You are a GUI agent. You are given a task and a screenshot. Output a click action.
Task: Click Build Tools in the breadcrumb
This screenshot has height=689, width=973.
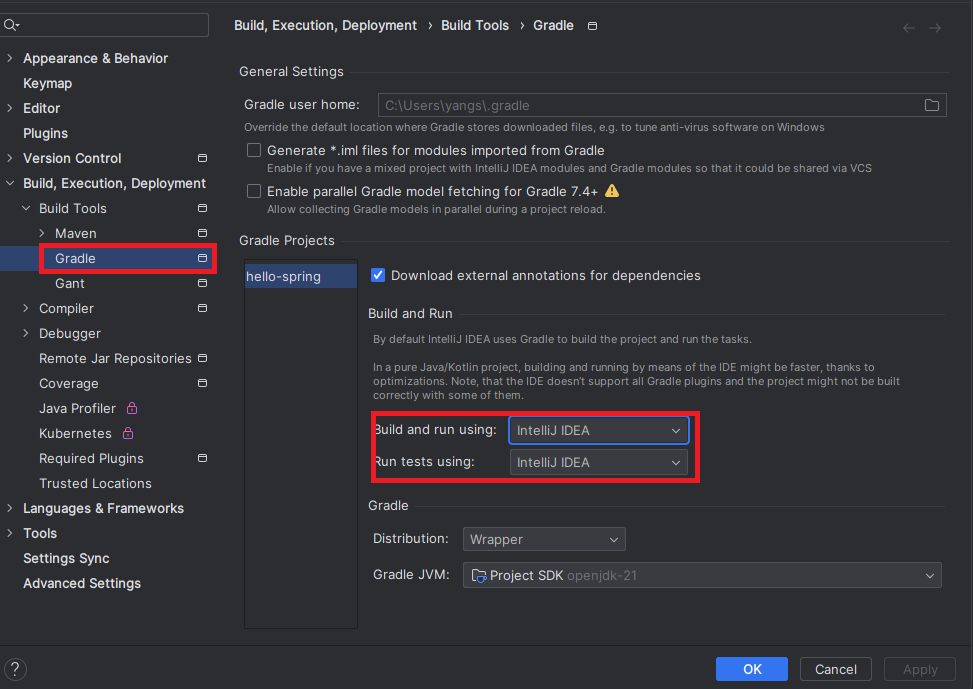[x=475, y=25]
